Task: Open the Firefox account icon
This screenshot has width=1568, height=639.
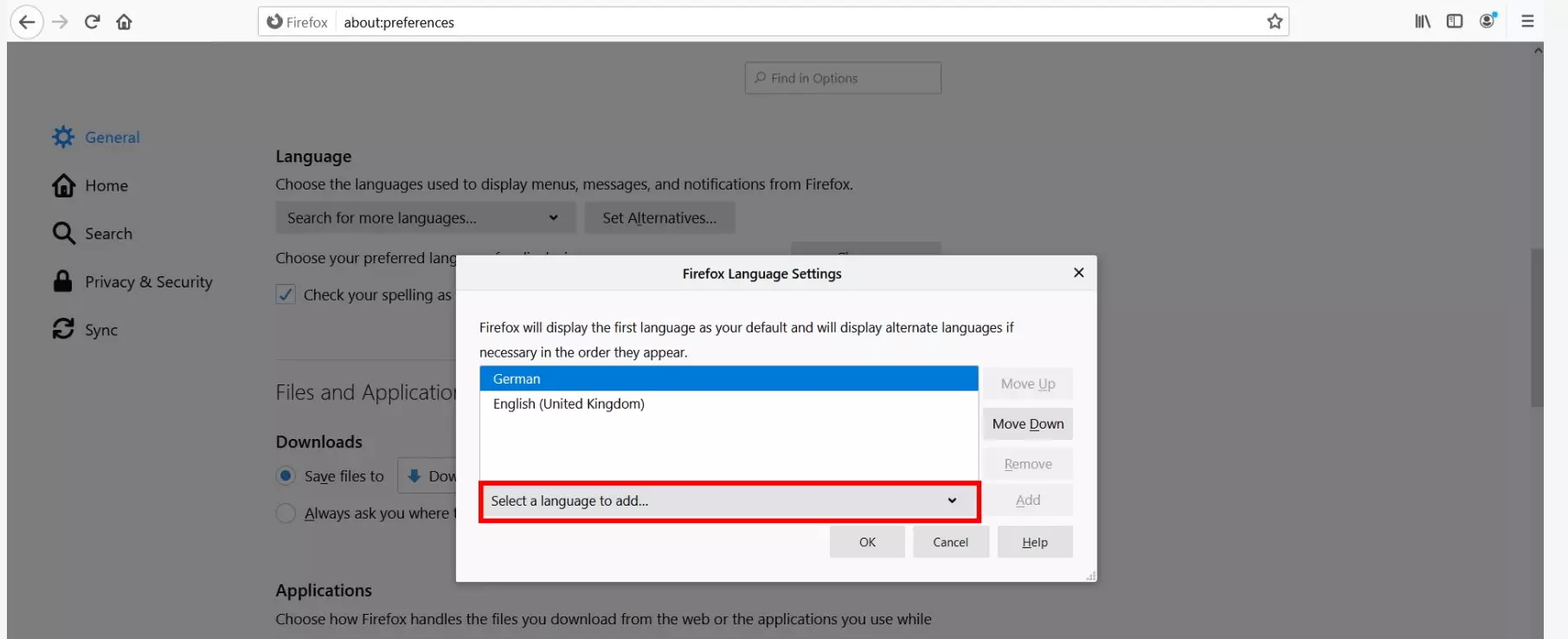Action: click(1488, 21)
